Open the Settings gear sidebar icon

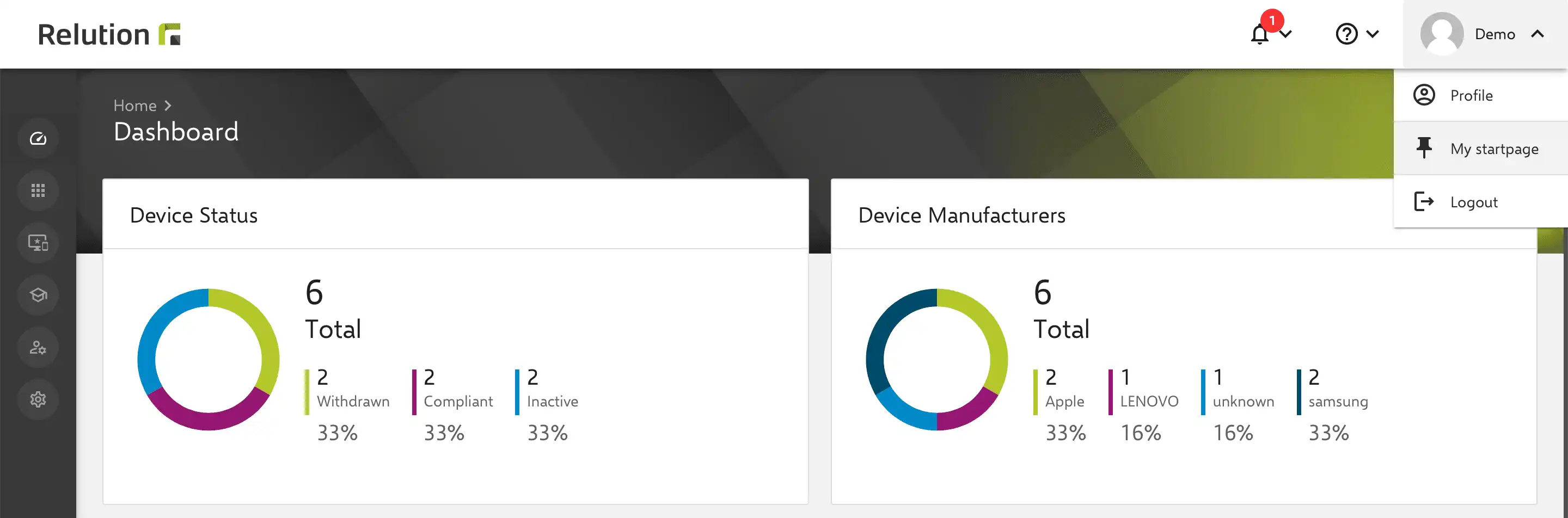tap(38, 399)
